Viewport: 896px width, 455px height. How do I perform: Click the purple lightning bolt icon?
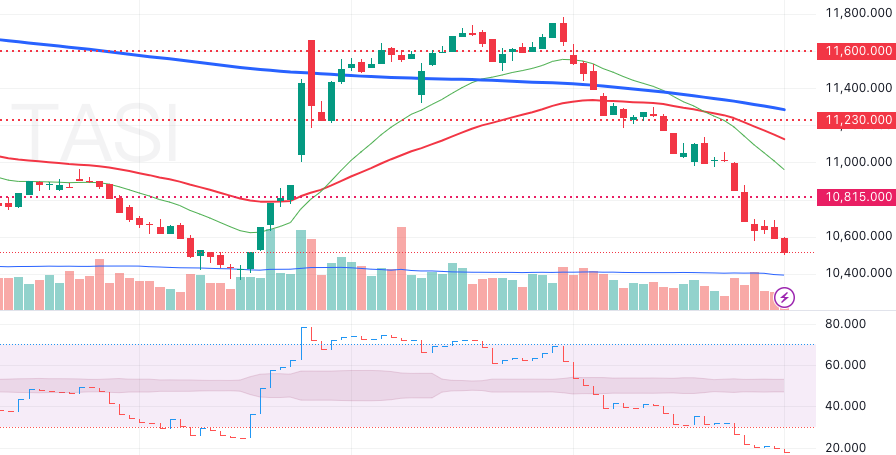tap(785, 297)
